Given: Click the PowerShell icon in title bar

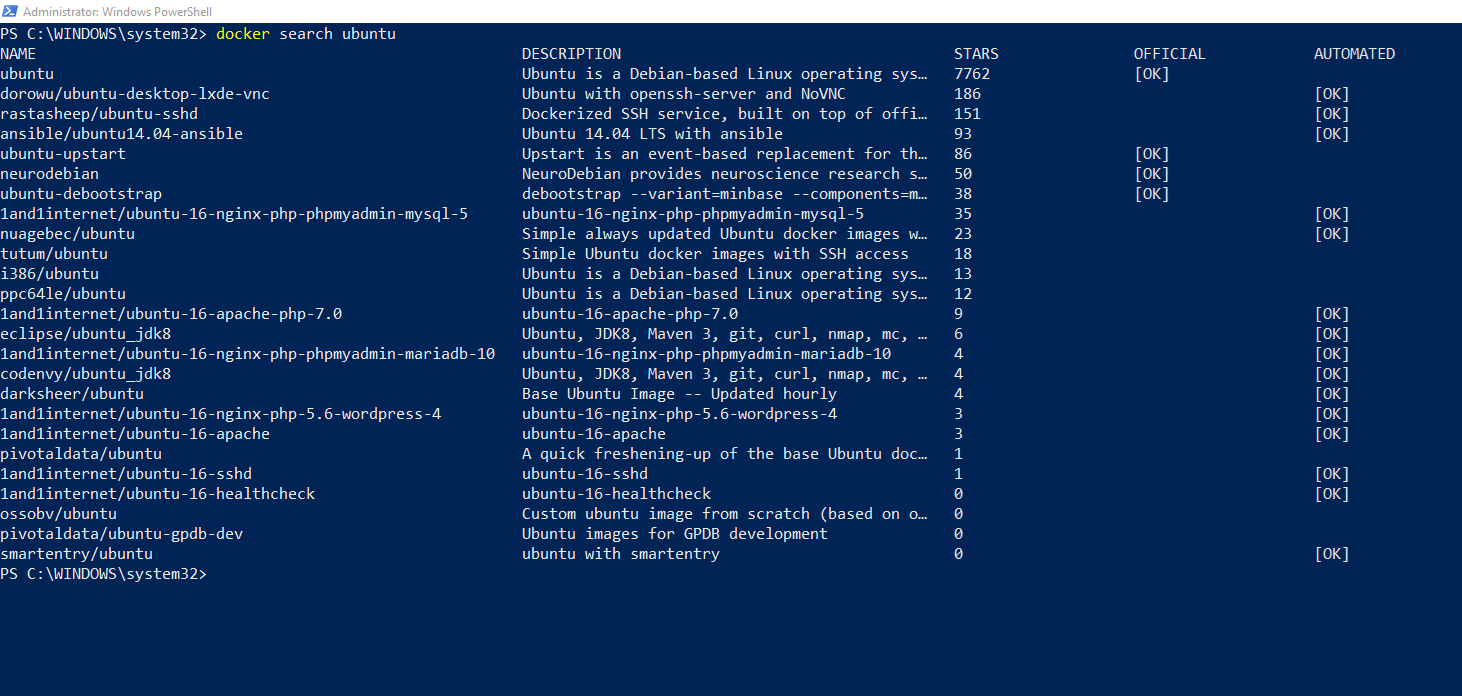Looking at the screenshot, I should click(x=10, y=11).
